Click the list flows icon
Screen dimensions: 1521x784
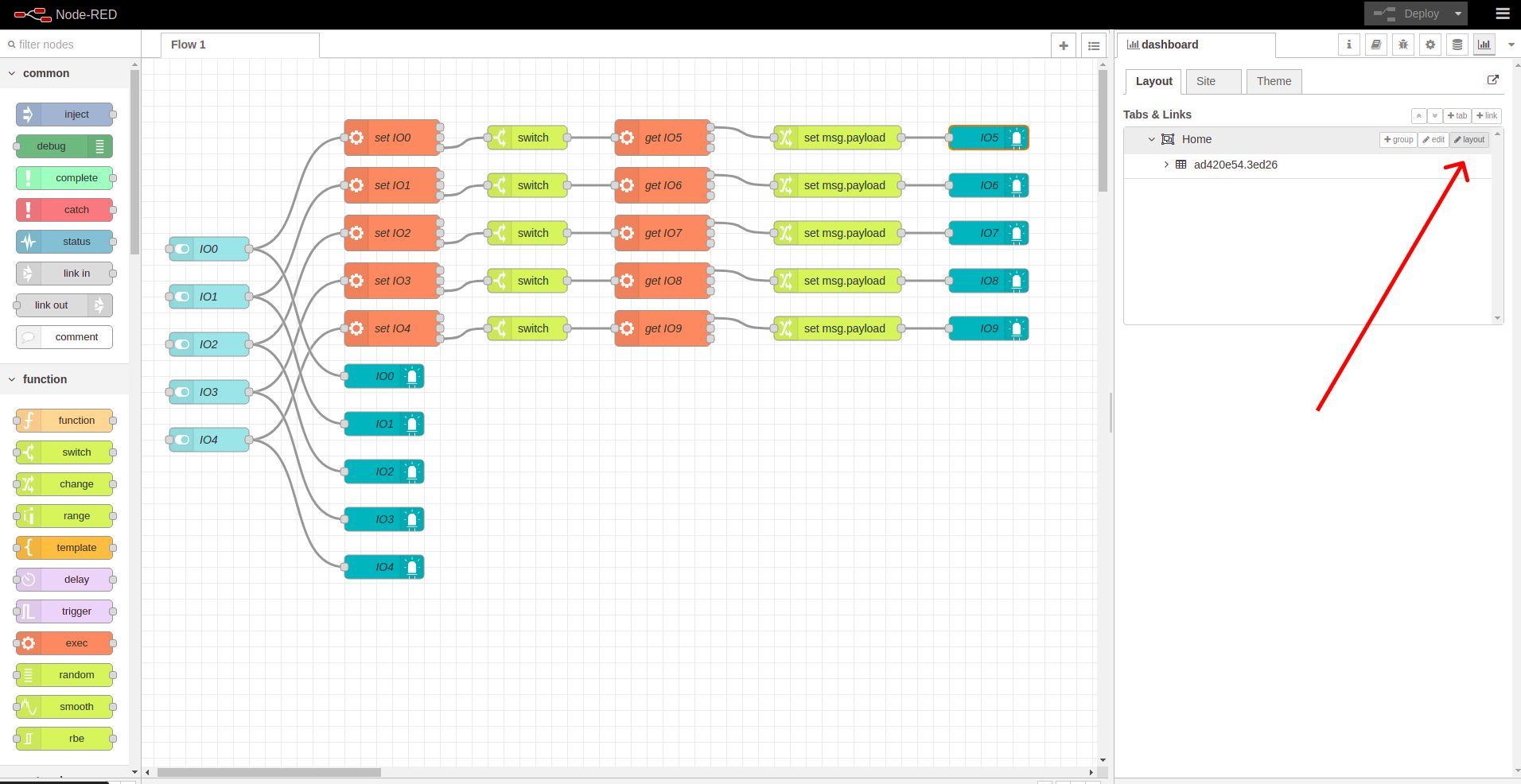click(x=1094, y=45)
